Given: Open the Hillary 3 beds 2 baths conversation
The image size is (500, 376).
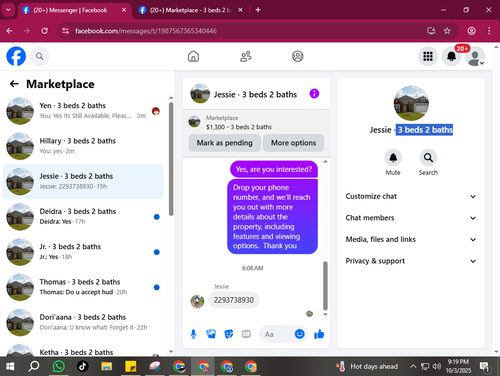Looking at the screenshot, I should (x=83, y=146).
